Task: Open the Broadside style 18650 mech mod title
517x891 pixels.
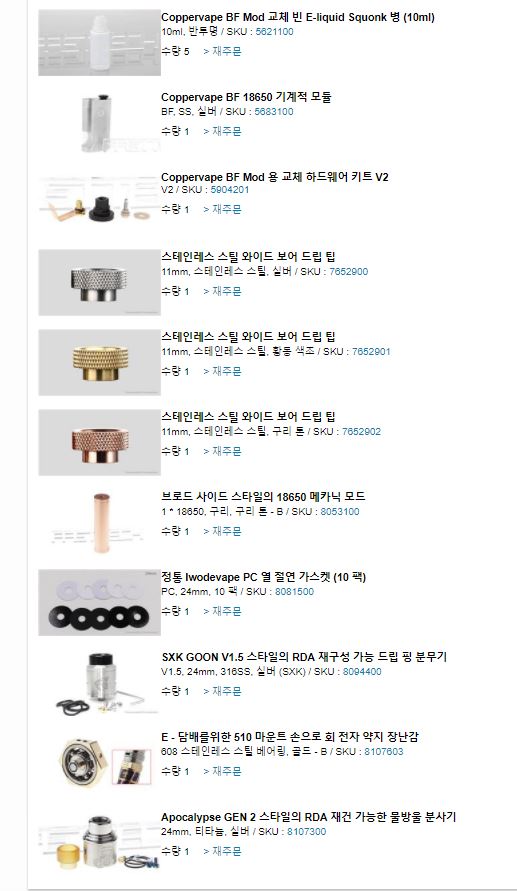Action: [263, 497]
